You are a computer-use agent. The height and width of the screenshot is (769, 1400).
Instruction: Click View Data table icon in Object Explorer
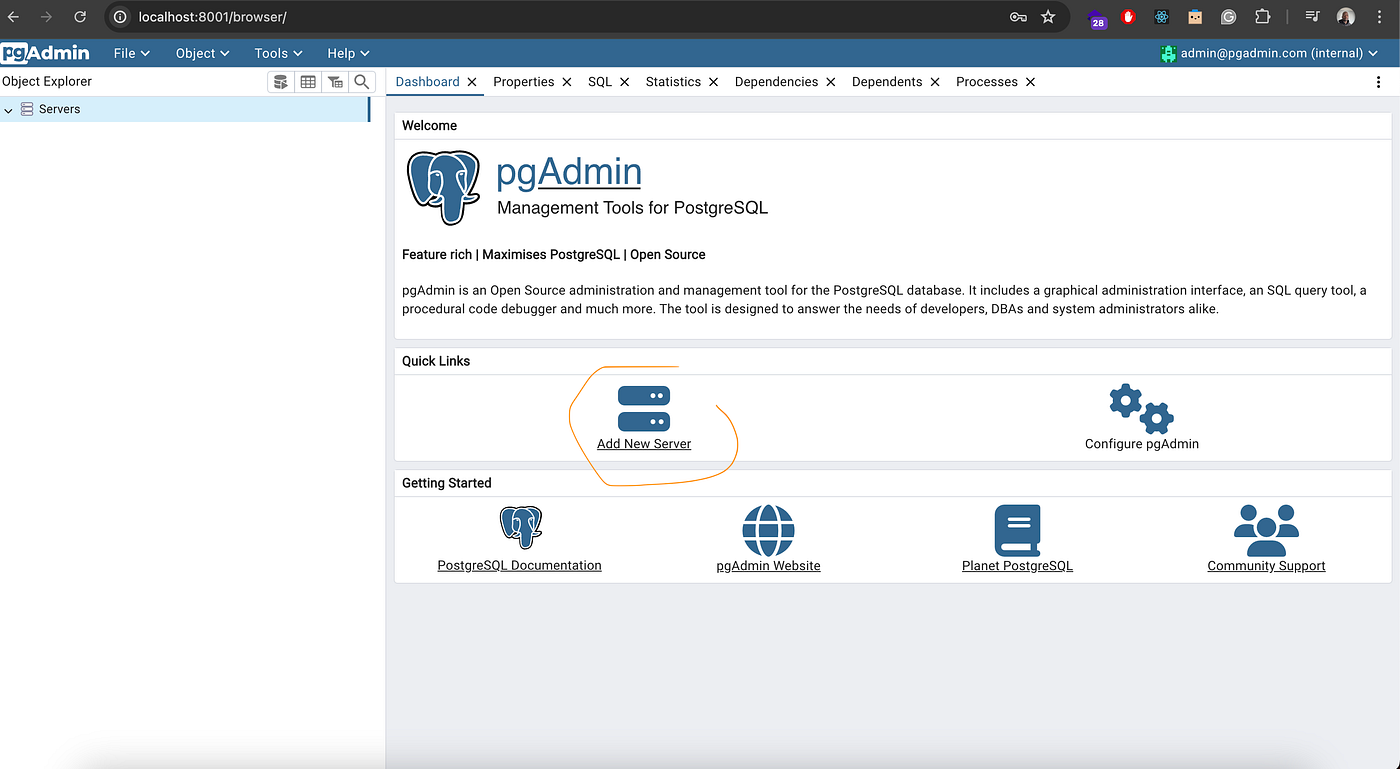coord(308,82)
